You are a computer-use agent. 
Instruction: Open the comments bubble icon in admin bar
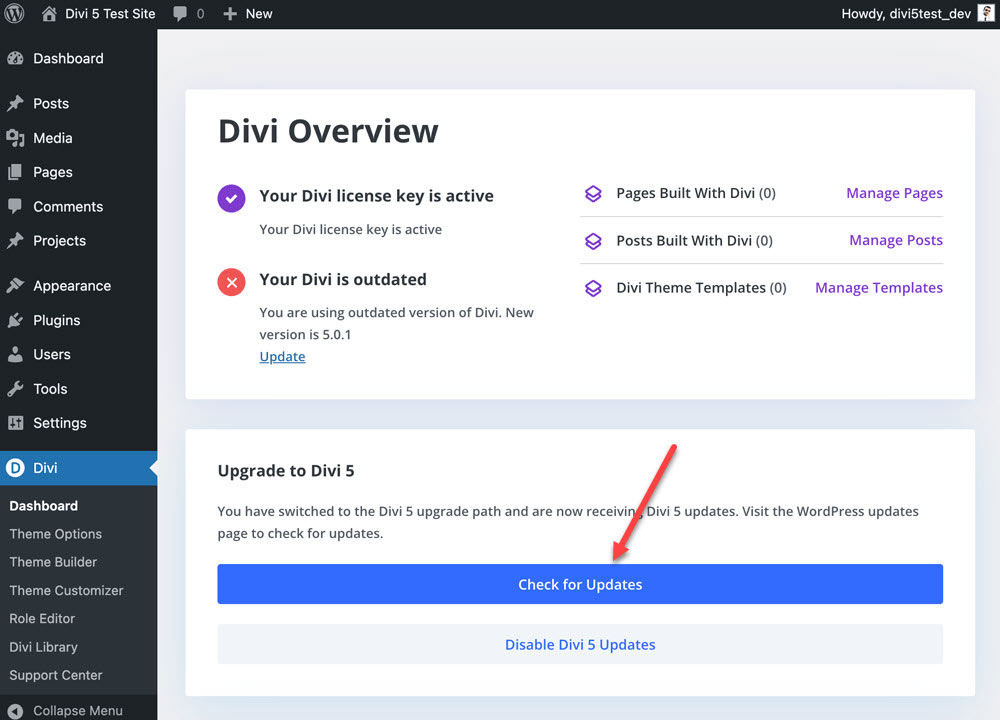(x=180, y=13)
